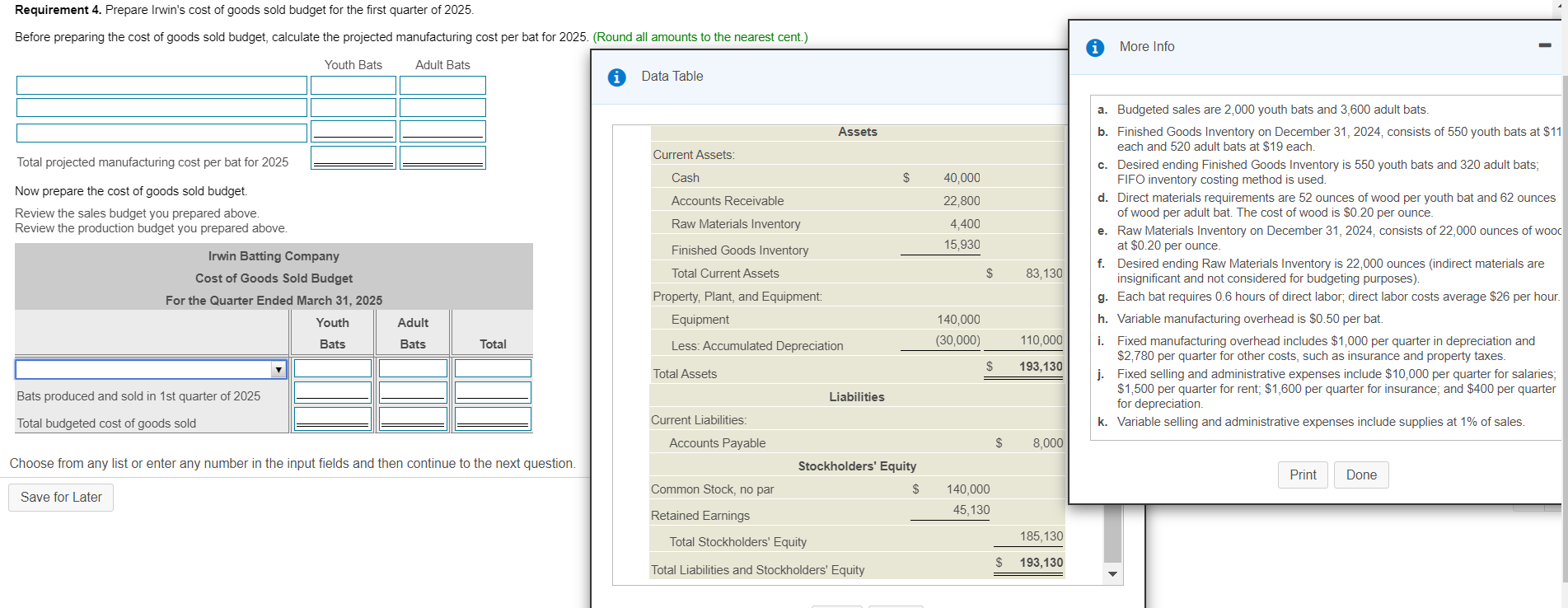
Task: Click item a. 'Budgeted sales are 2,000 youth bats'
Action: [1272, 110]
